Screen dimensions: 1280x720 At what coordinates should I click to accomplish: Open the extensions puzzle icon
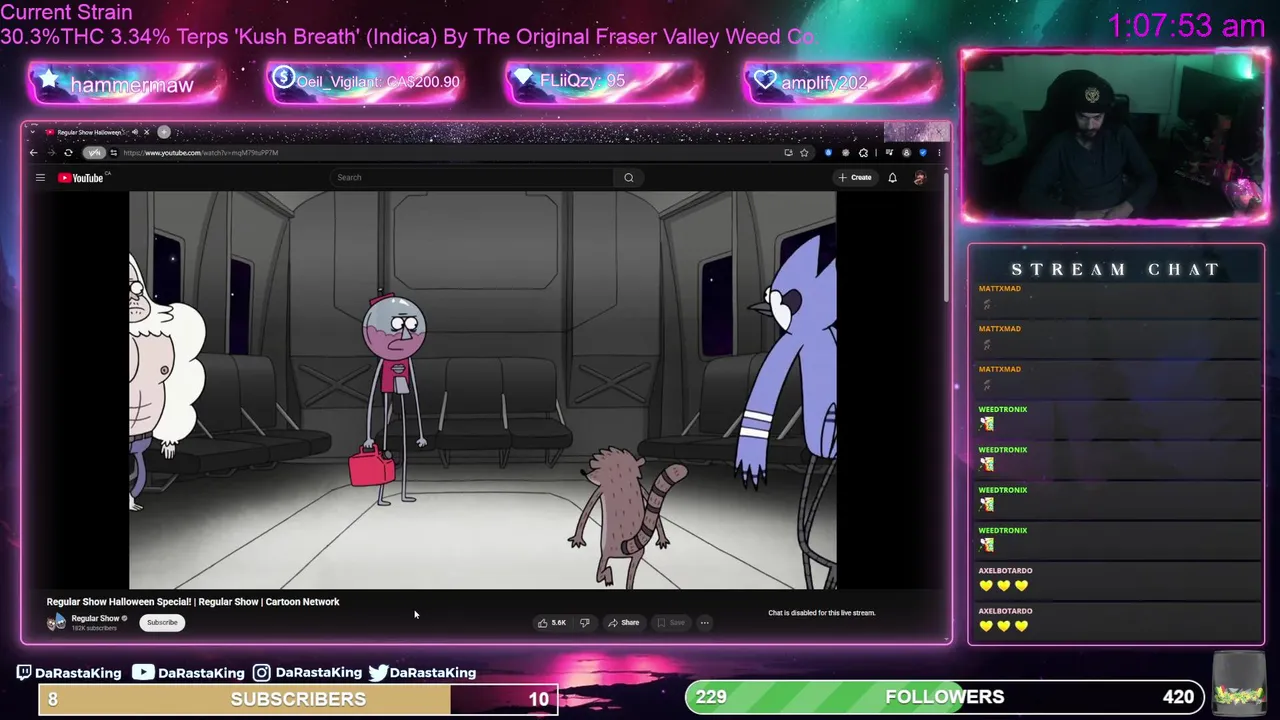click(x=863, y=153)
